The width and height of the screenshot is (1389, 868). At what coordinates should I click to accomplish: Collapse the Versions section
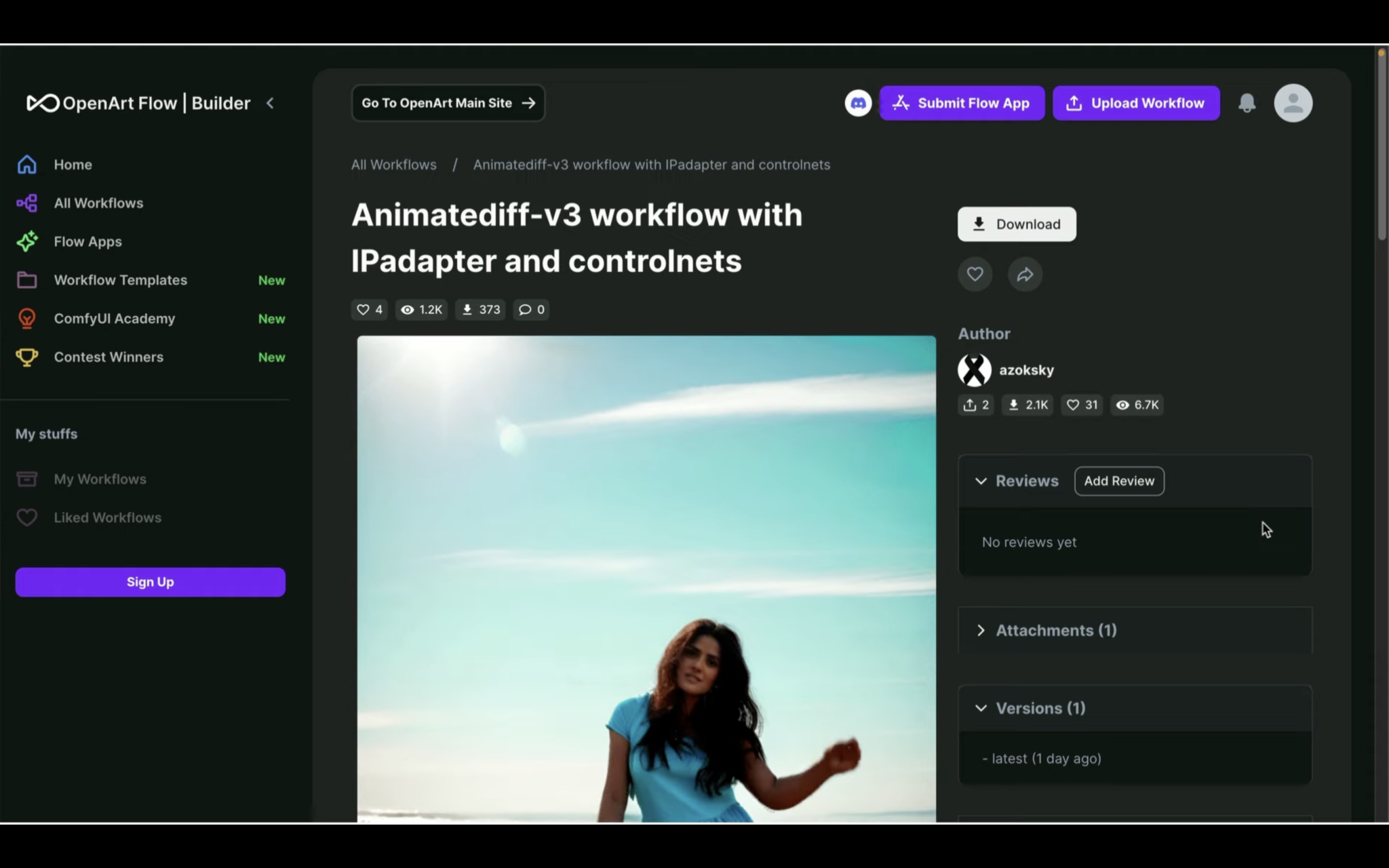[981, 707]
